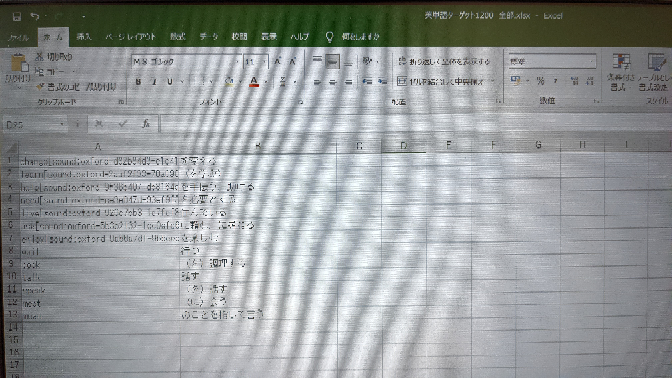Click the Decrease Decimal icon
This screenshot has height=378, width=672.
(x=590, y=81)
